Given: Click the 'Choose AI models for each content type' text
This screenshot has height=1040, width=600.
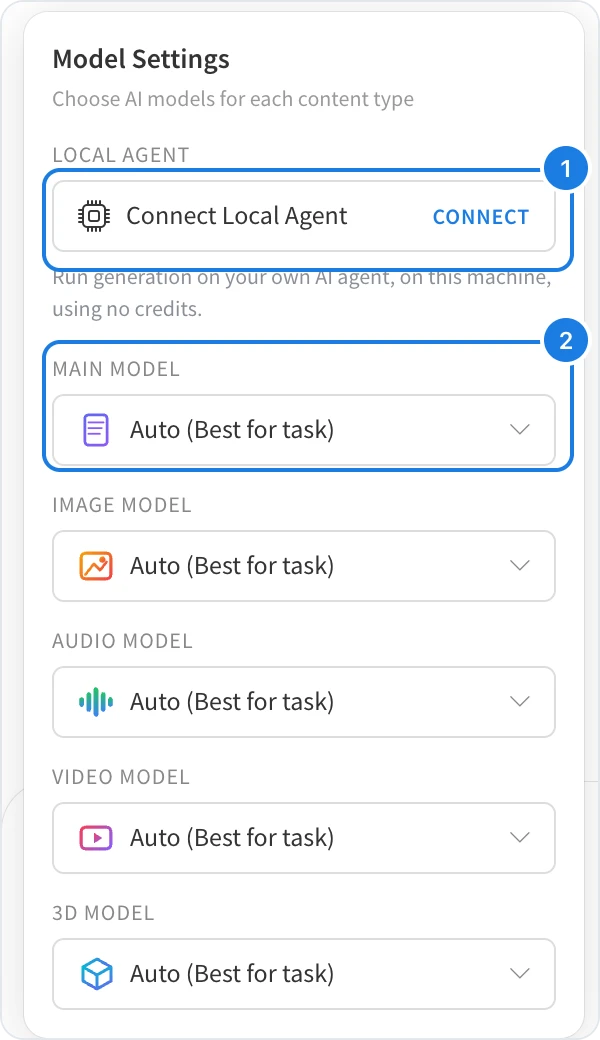Looking at the screenshot, I should click(x=233, y=99).
